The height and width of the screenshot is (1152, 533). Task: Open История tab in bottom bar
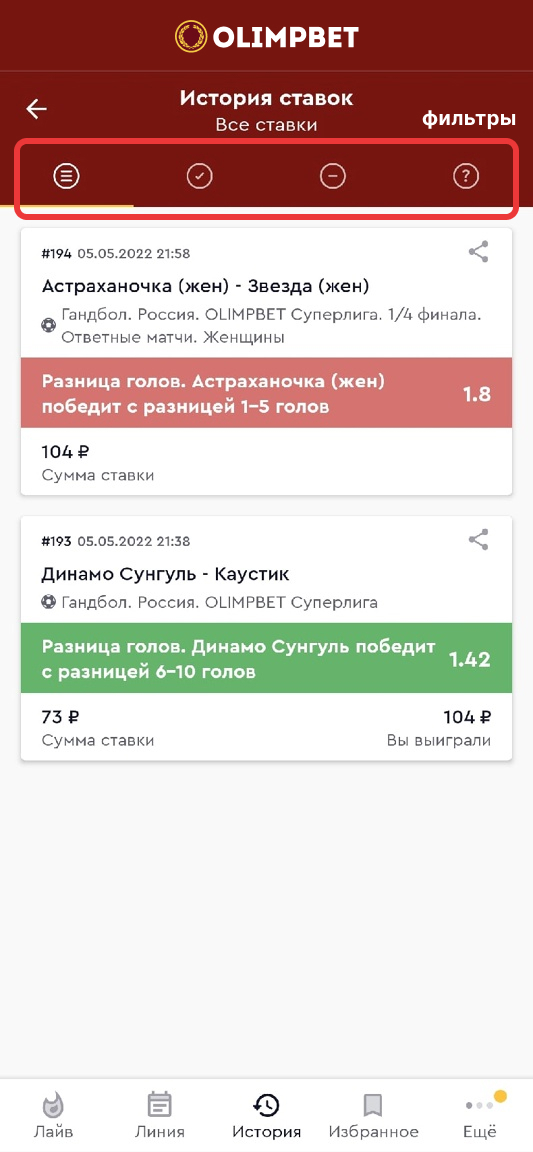(266, 1115)
